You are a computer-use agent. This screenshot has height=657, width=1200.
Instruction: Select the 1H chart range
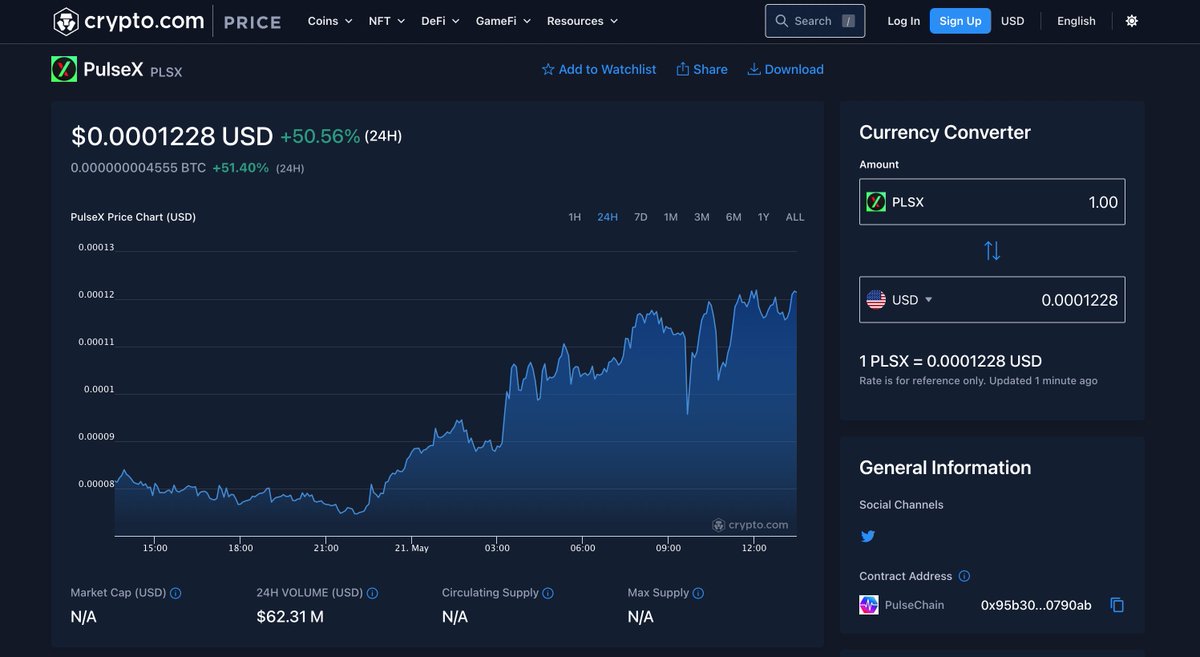pyautogui.click(x=575, y=217)
